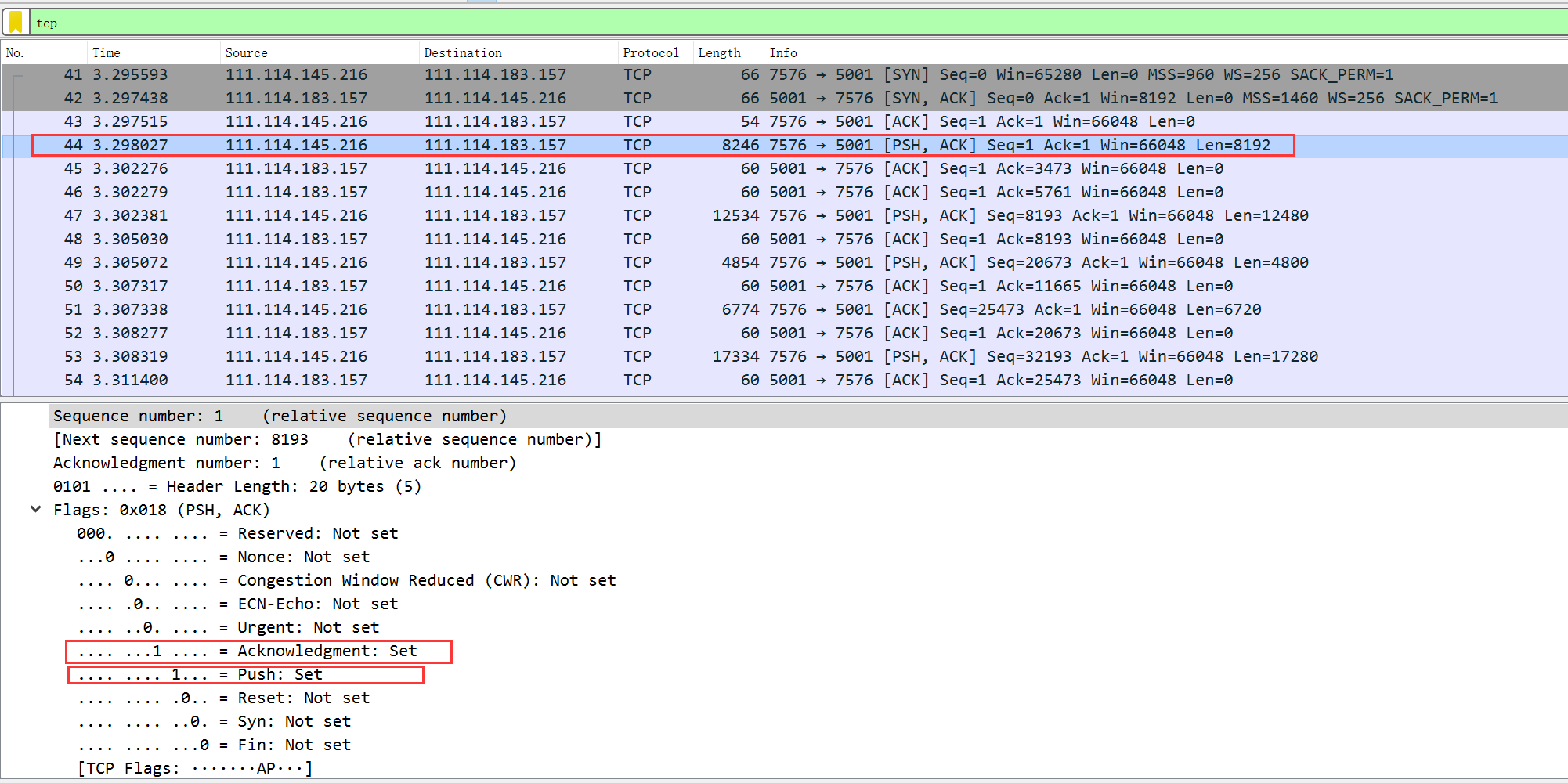
Task: Collapse the Flags: 0x018 tree node
Action: pyautogui.click(x=36, y=510)
